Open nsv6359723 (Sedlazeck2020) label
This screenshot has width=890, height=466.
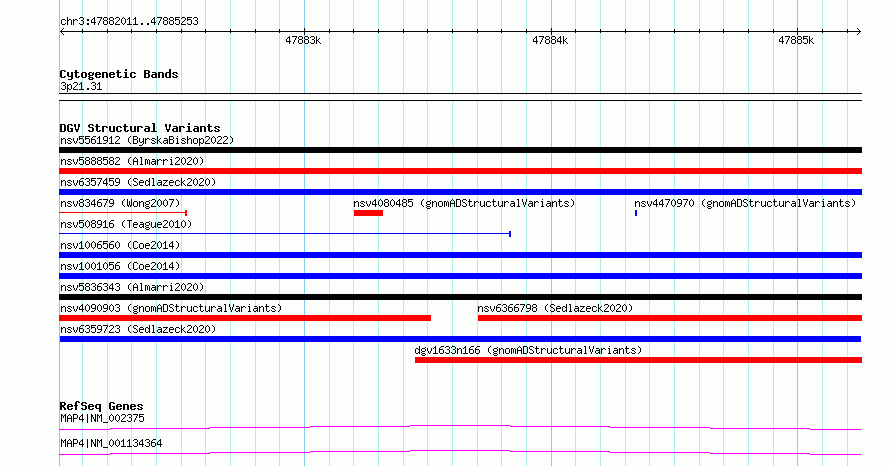coord(138,329)
